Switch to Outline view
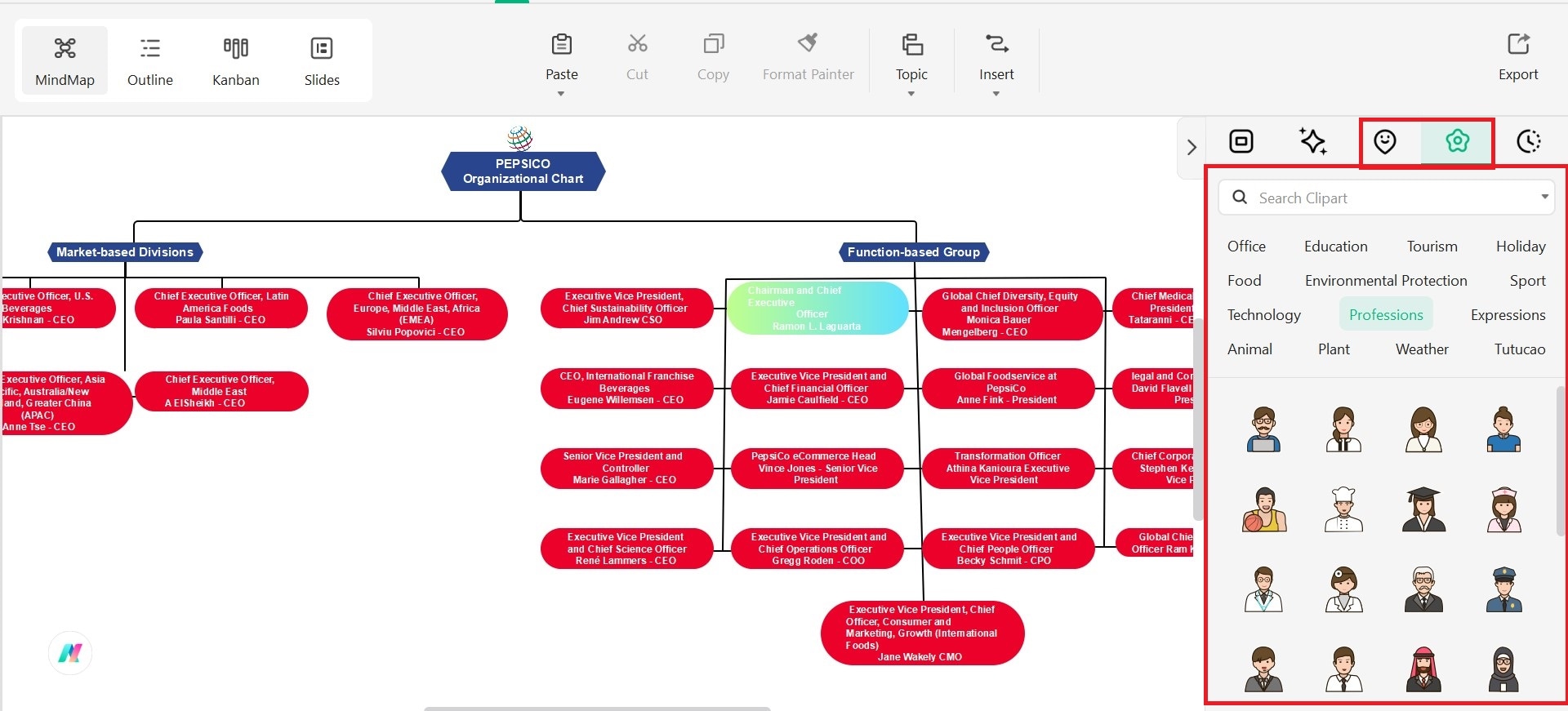Viewport: 1568px width, 711px height. tap(150, 60)
